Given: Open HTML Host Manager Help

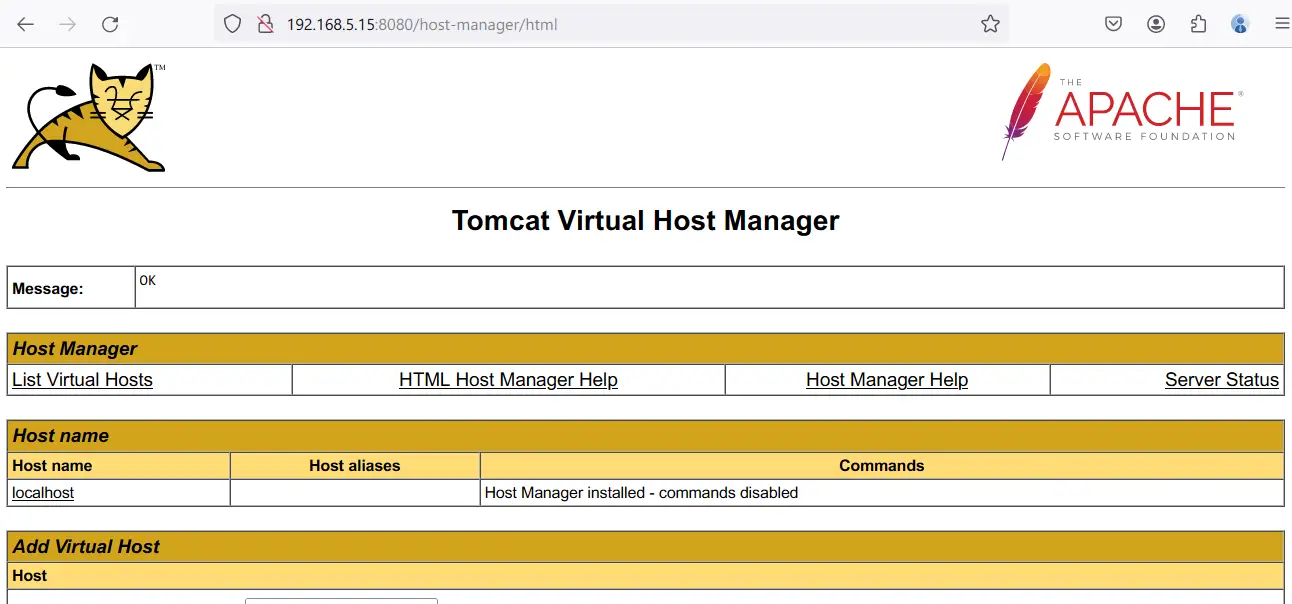Looking at the screenshot, I should pyautogui.click(x=508, y=380).
